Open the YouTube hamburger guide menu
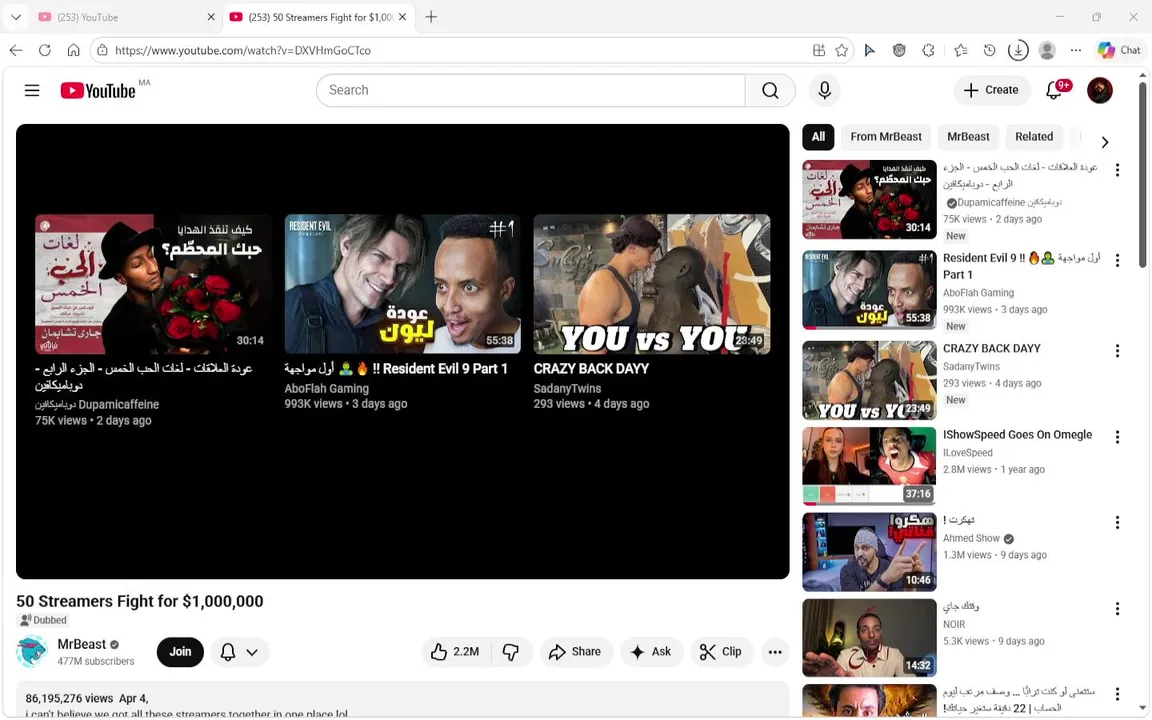 (32, 90)
